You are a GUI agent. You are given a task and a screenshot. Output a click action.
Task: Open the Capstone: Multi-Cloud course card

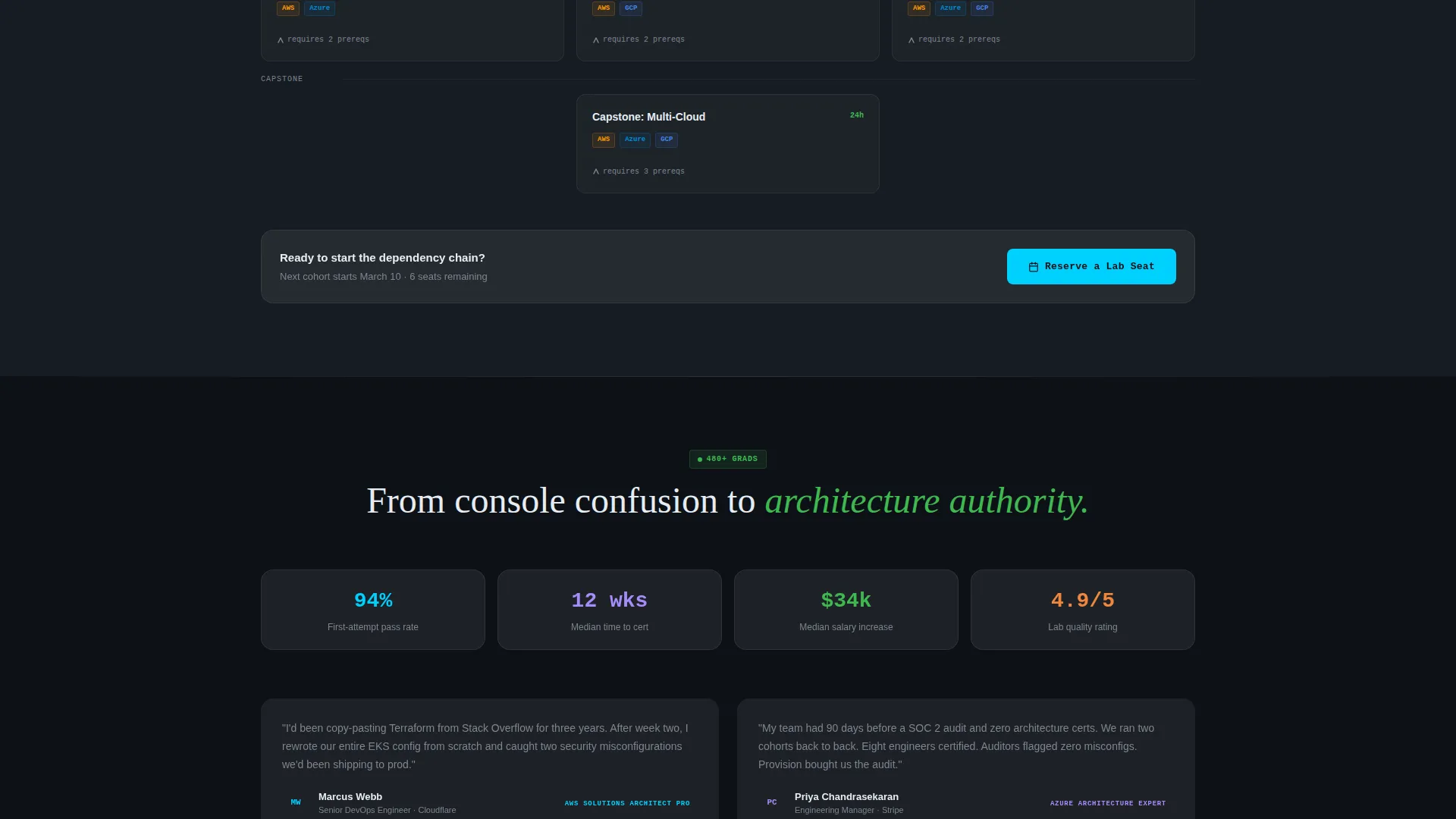[728, 143]
